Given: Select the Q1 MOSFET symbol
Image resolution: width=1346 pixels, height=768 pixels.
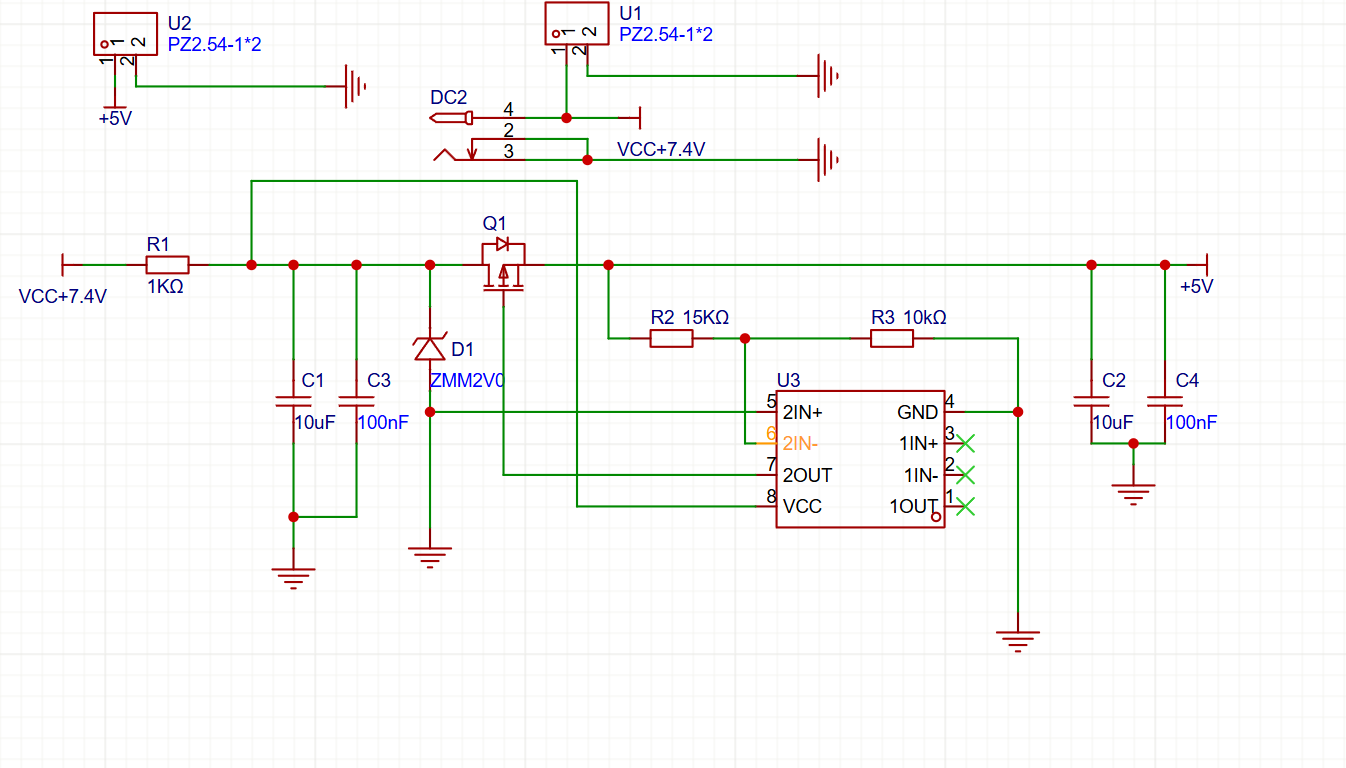Looking at the screenshot, I should (x=503, y=265).
